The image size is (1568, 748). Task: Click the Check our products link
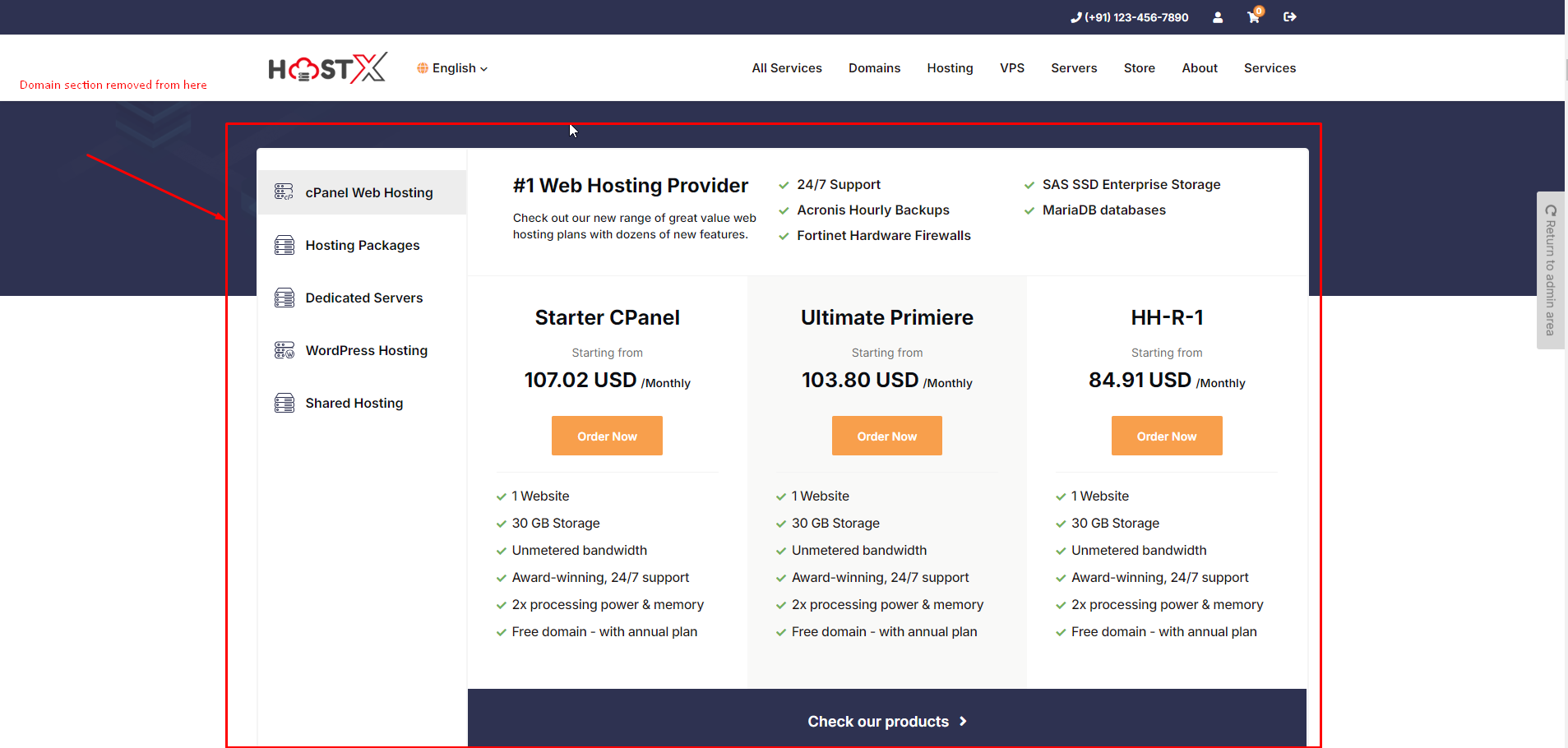click(x=886, y=721)
